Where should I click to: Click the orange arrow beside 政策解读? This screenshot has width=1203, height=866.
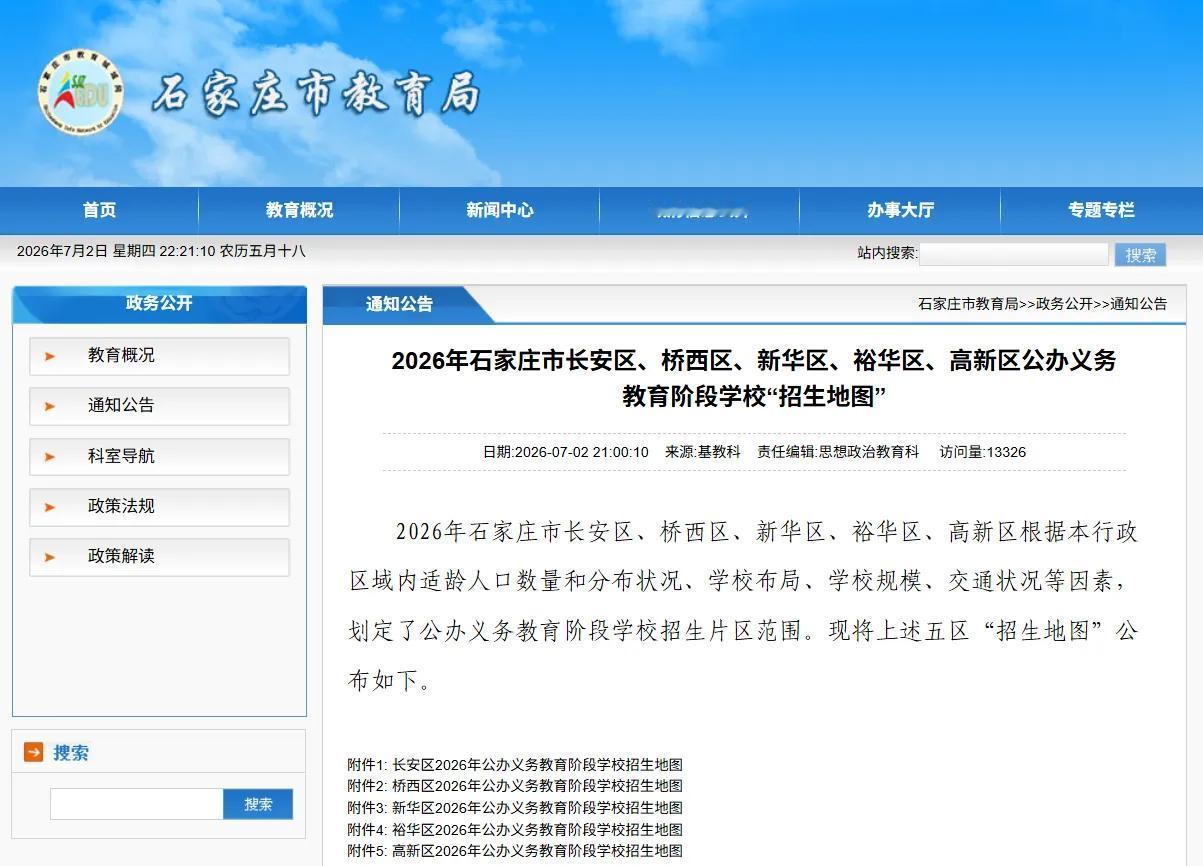tap(50, 557)
